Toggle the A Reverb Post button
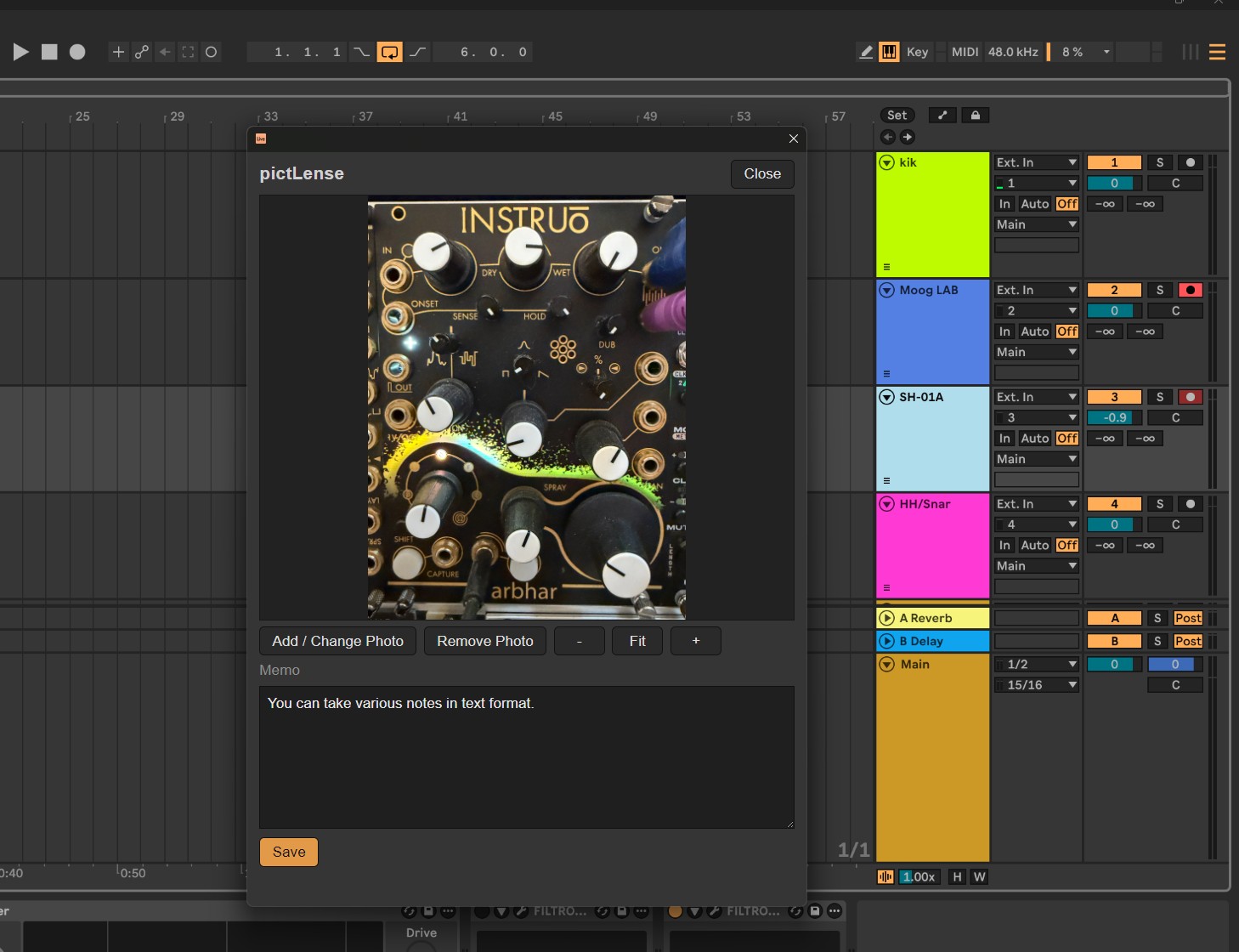The image size is (1239, 952). coord(1188,618)
